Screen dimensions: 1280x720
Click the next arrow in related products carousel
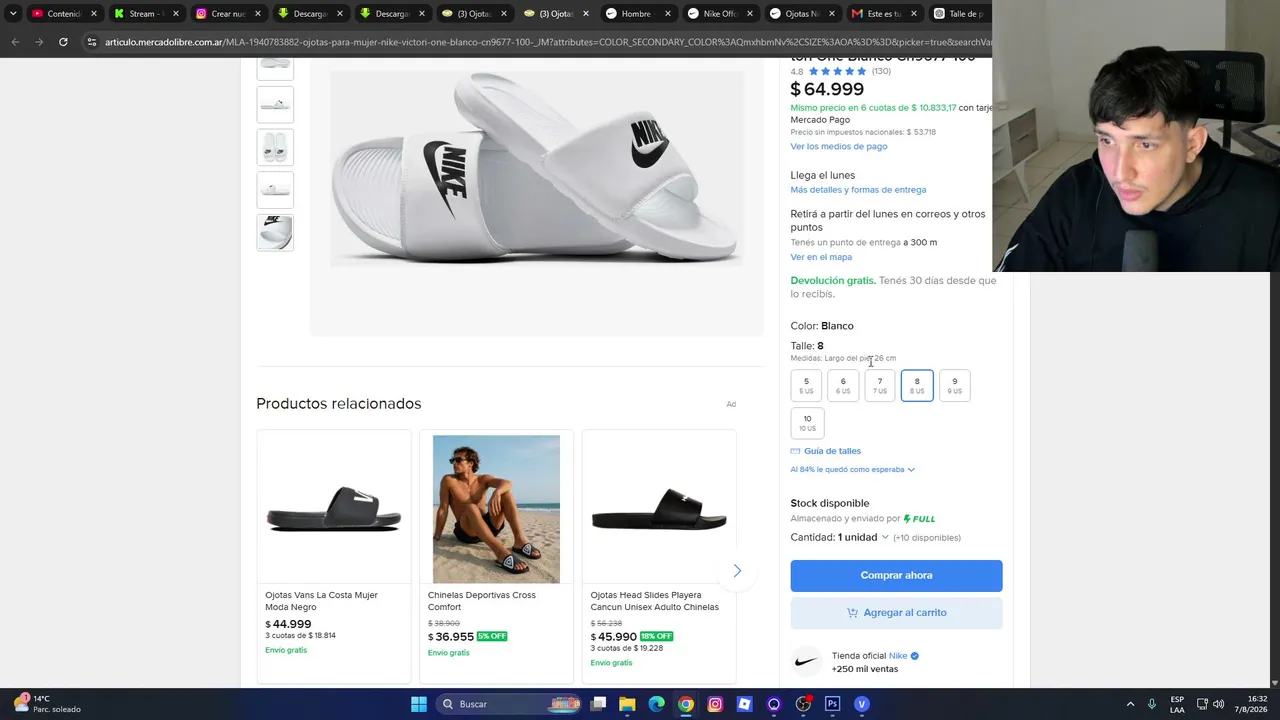coord(737,571)
